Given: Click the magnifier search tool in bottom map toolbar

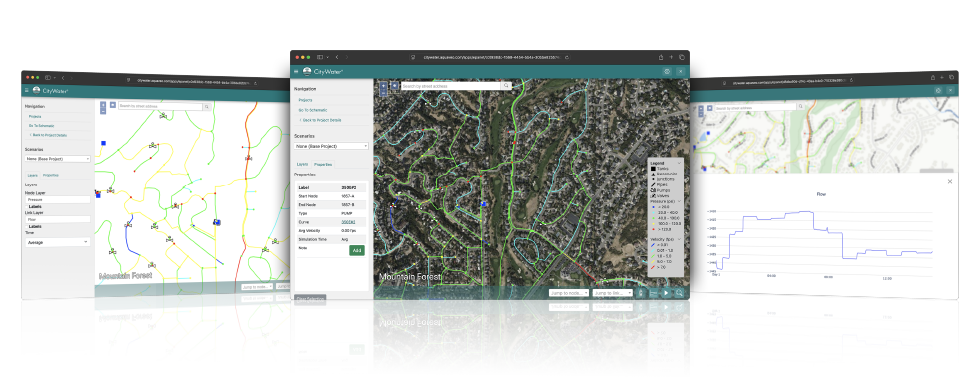Looking at the screenshot, I should 679,292.
